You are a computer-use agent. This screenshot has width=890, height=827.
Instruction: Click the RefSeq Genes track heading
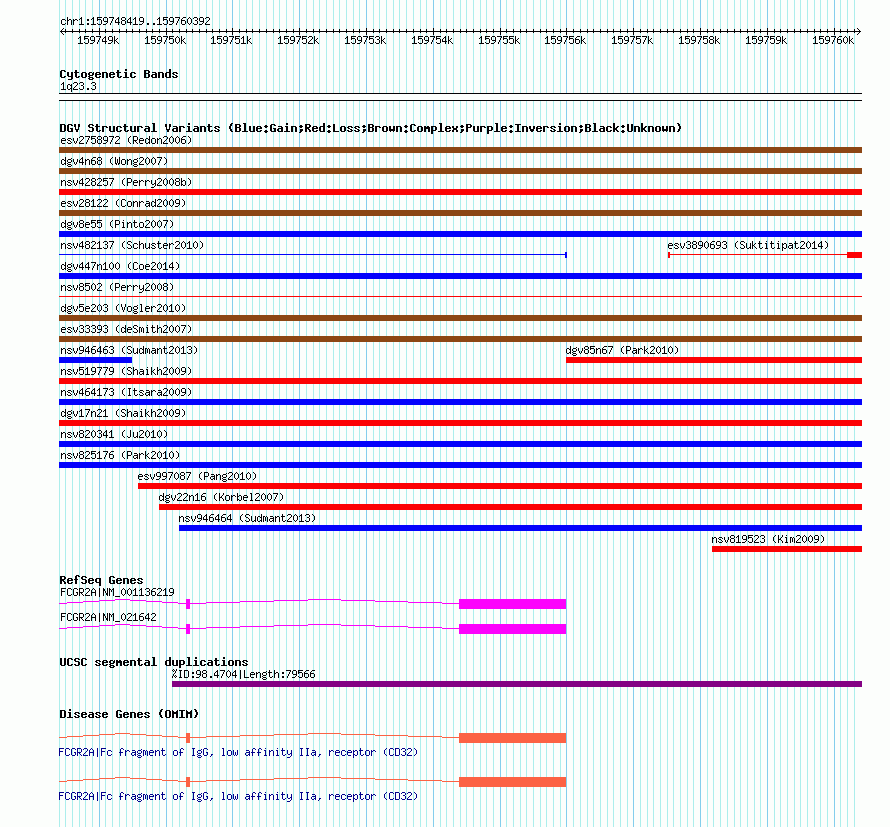point(101,580)
